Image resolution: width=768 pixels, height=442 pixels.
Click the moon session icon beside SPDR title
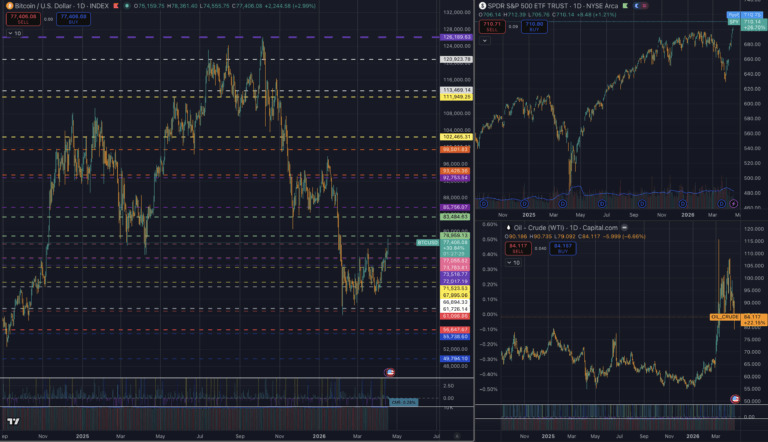(637, 6)
